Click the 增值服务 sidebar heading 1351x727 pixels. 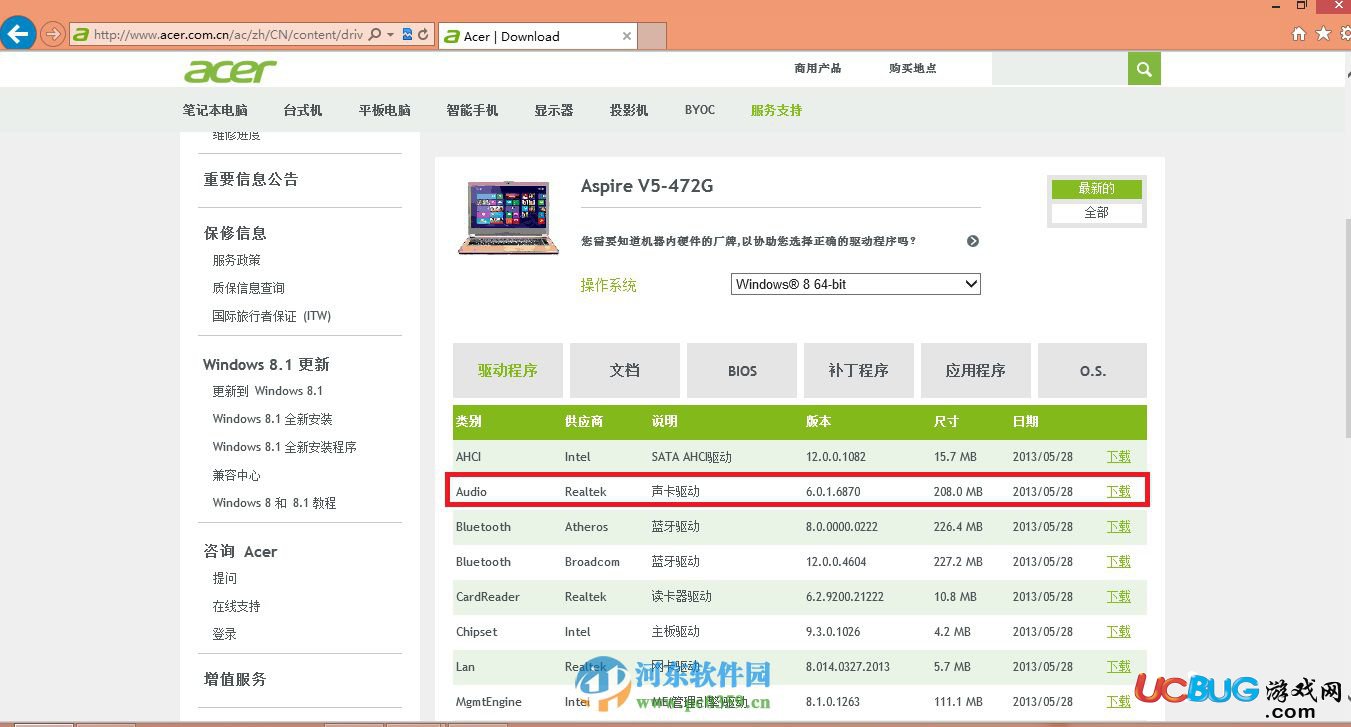235,679
